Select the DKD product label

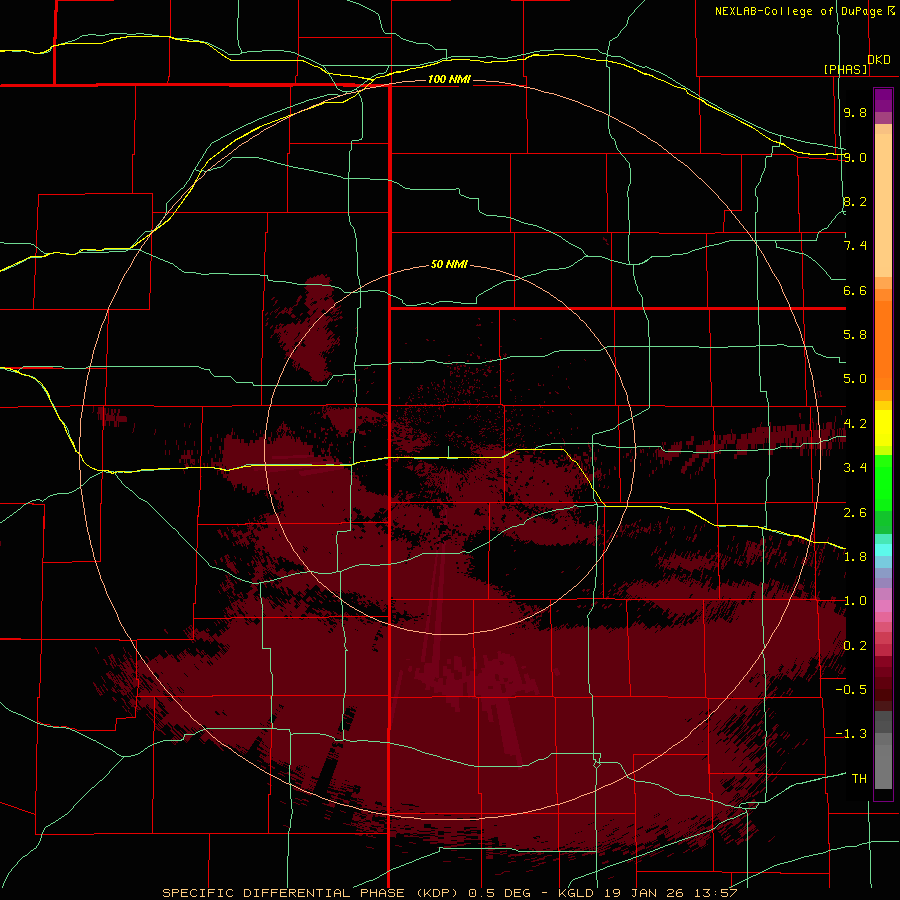click(x=879, y=60)
